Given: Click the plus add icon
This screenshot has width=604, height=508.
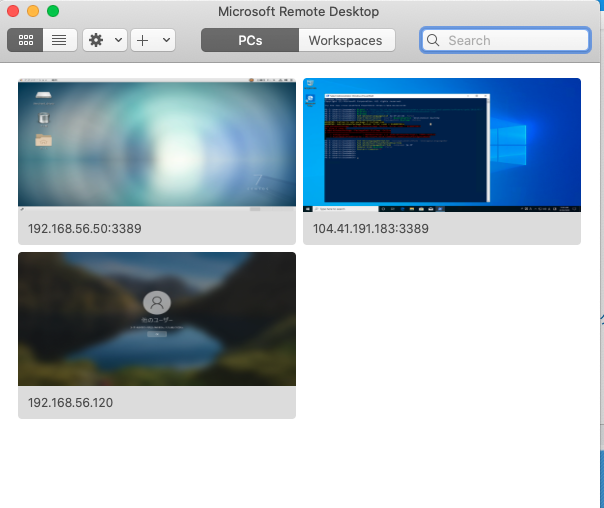Looking at the screenshot, I should tap(143, 40).
